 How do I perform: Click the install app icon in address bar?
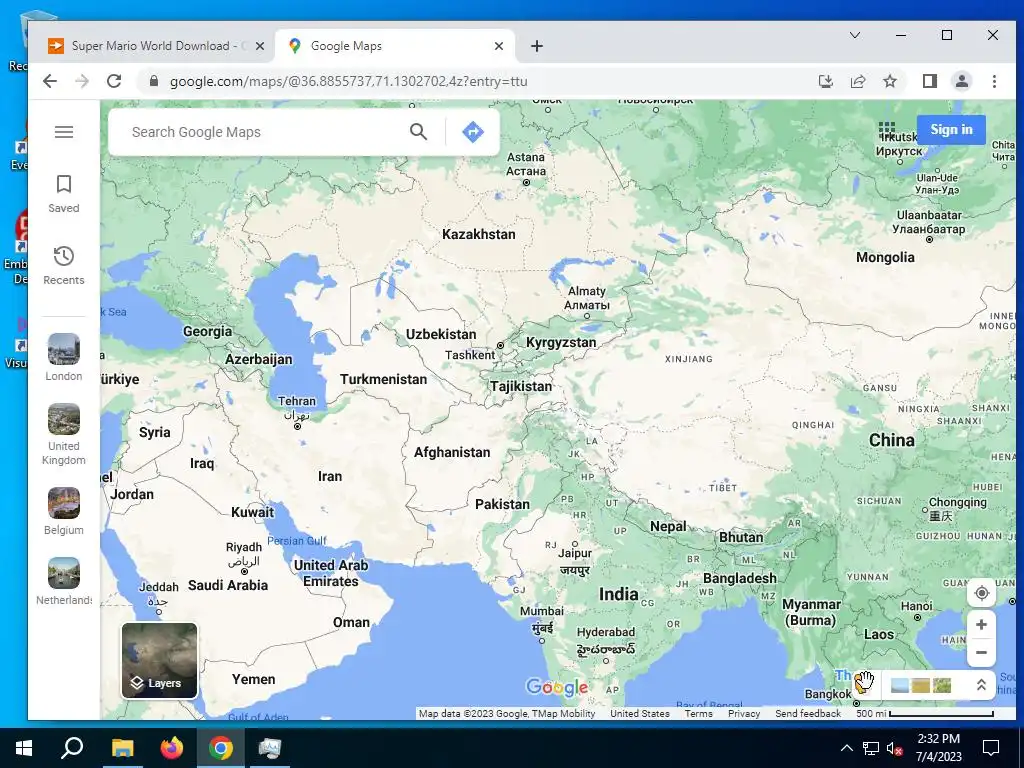pyautogui.click(x=825, y=81)
